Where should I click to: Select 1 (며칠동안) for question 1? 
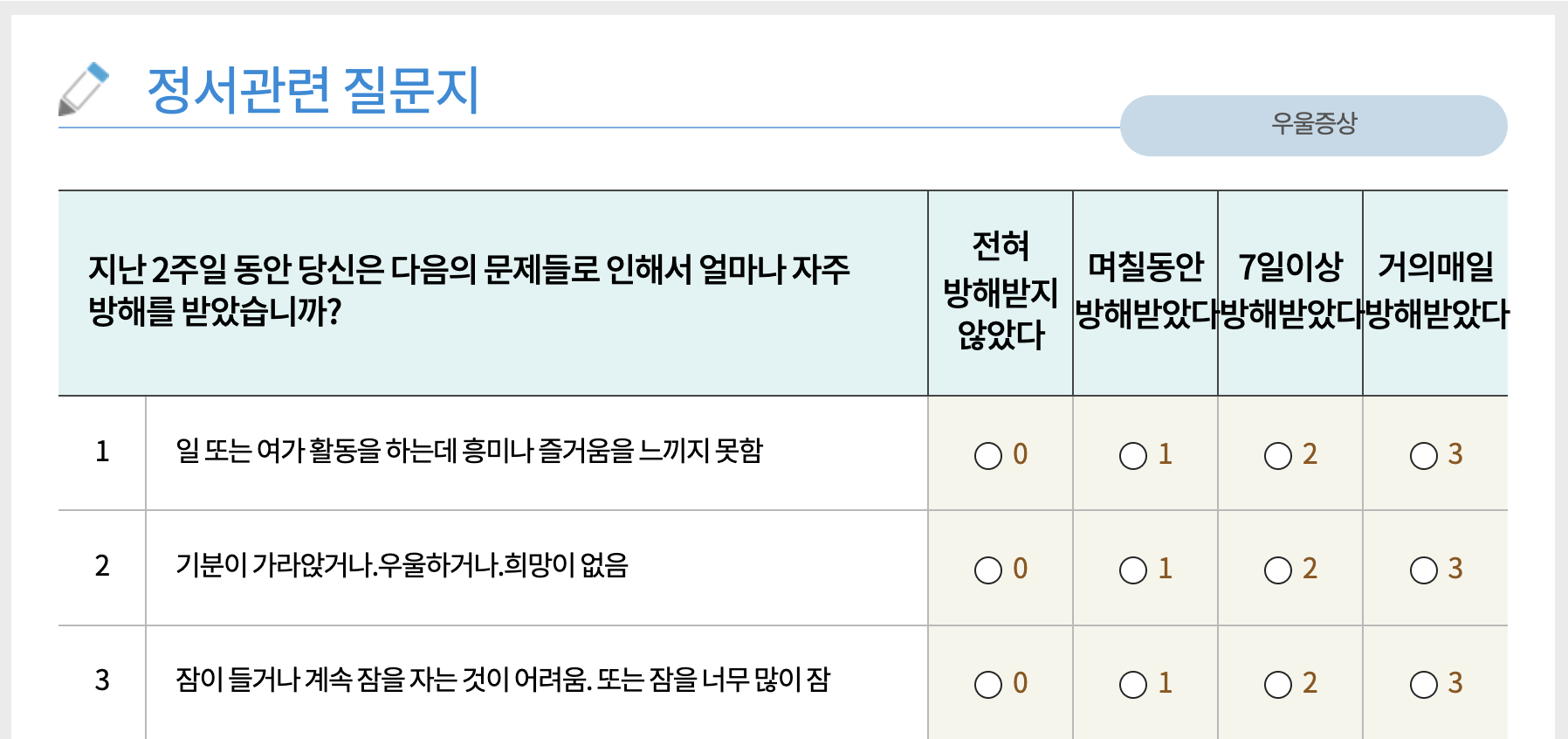[1135, 454]
